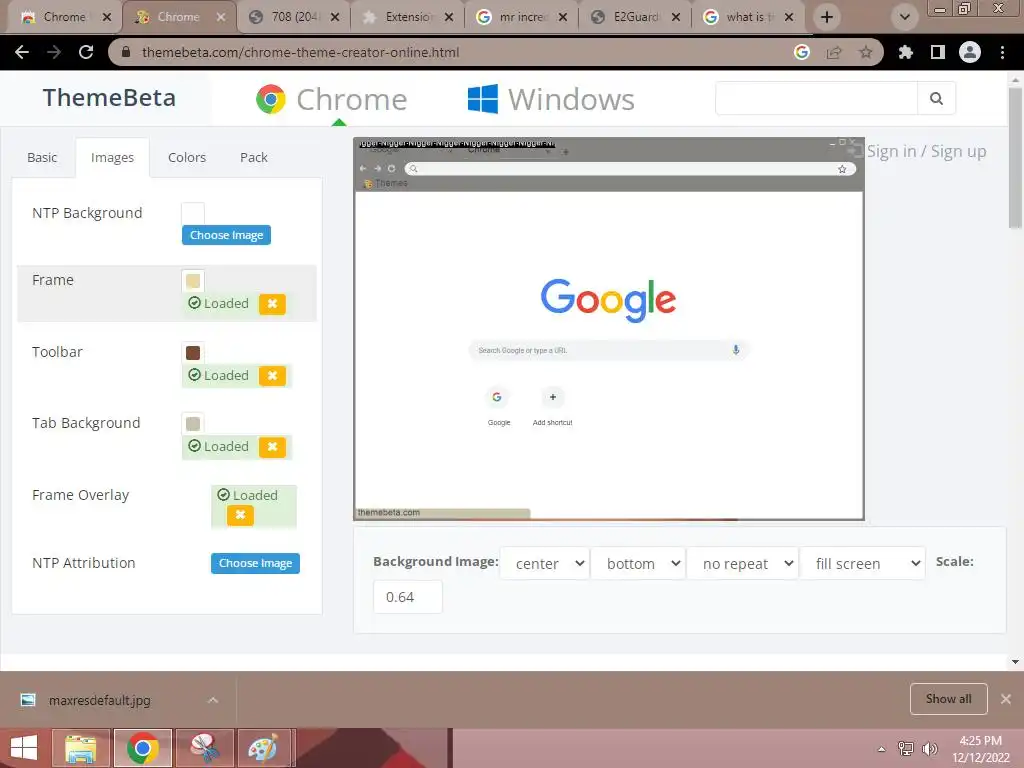Choose Image for NTP Background
Screen dimensions: 1024x768
coord(226,235)
